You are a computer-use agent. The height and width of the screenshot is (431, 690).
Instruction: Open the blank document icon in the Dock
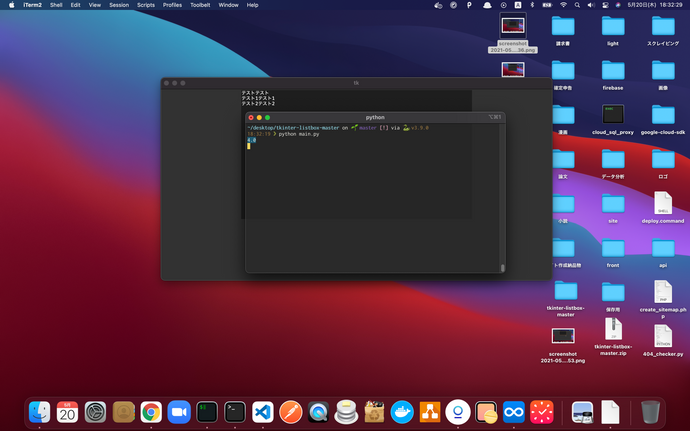[x=610, y=413]
